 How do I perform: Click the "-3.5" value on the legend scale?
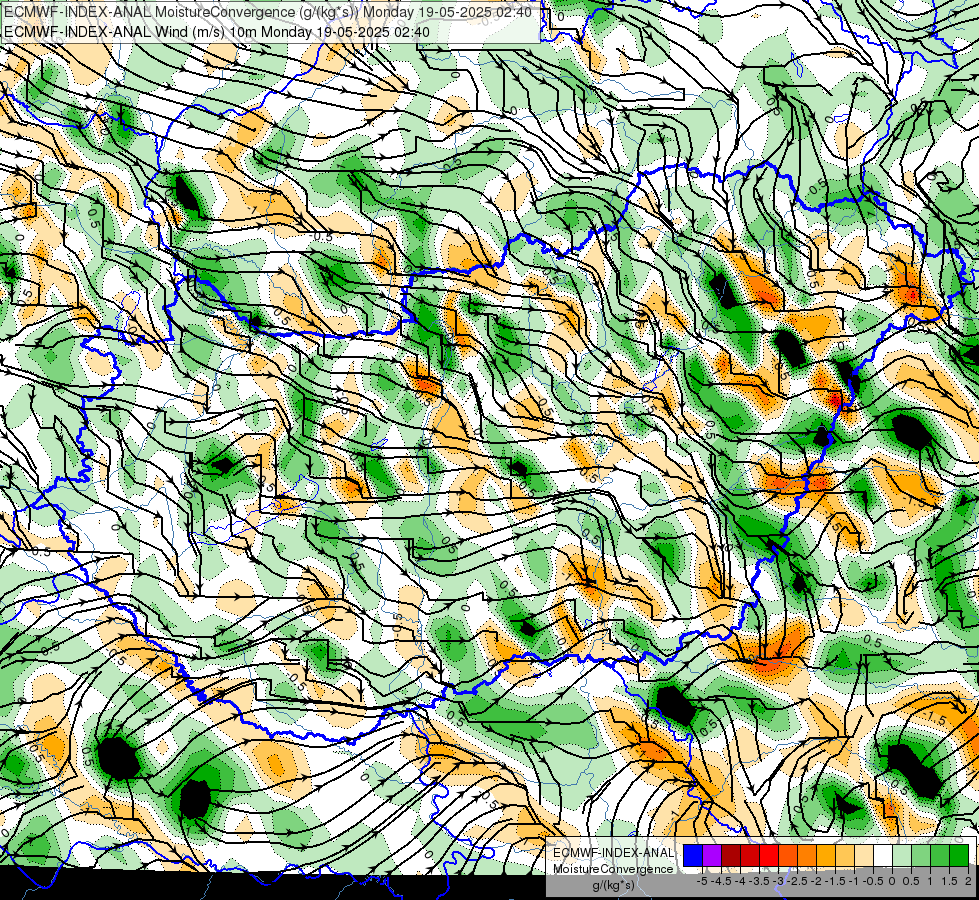click(759, 881)
